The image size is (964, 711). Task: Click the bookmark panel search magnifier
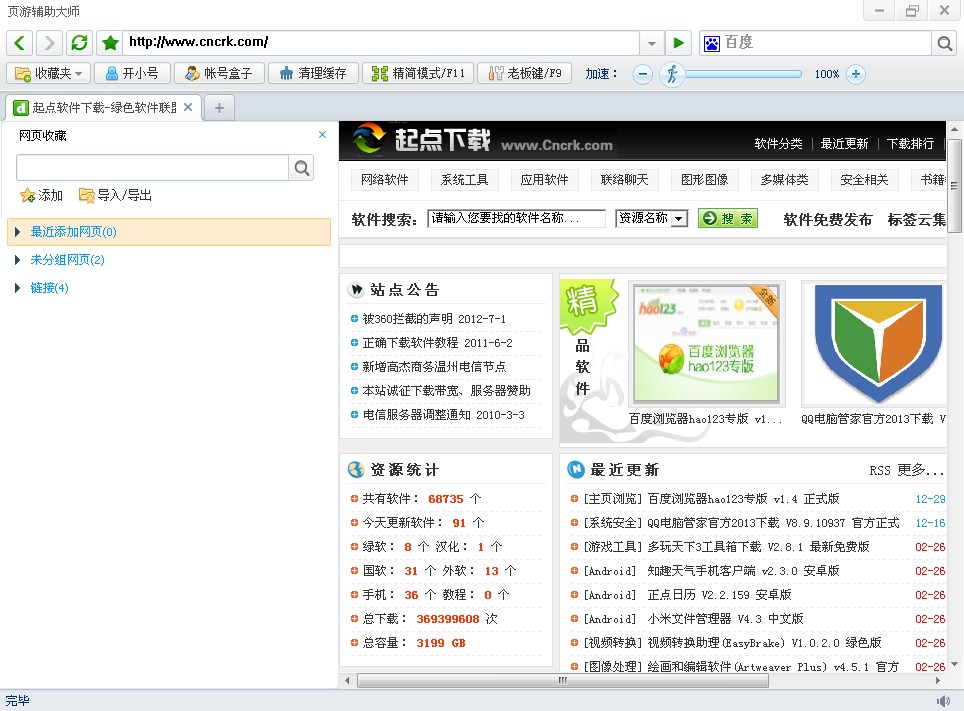[x=301, y=167]
